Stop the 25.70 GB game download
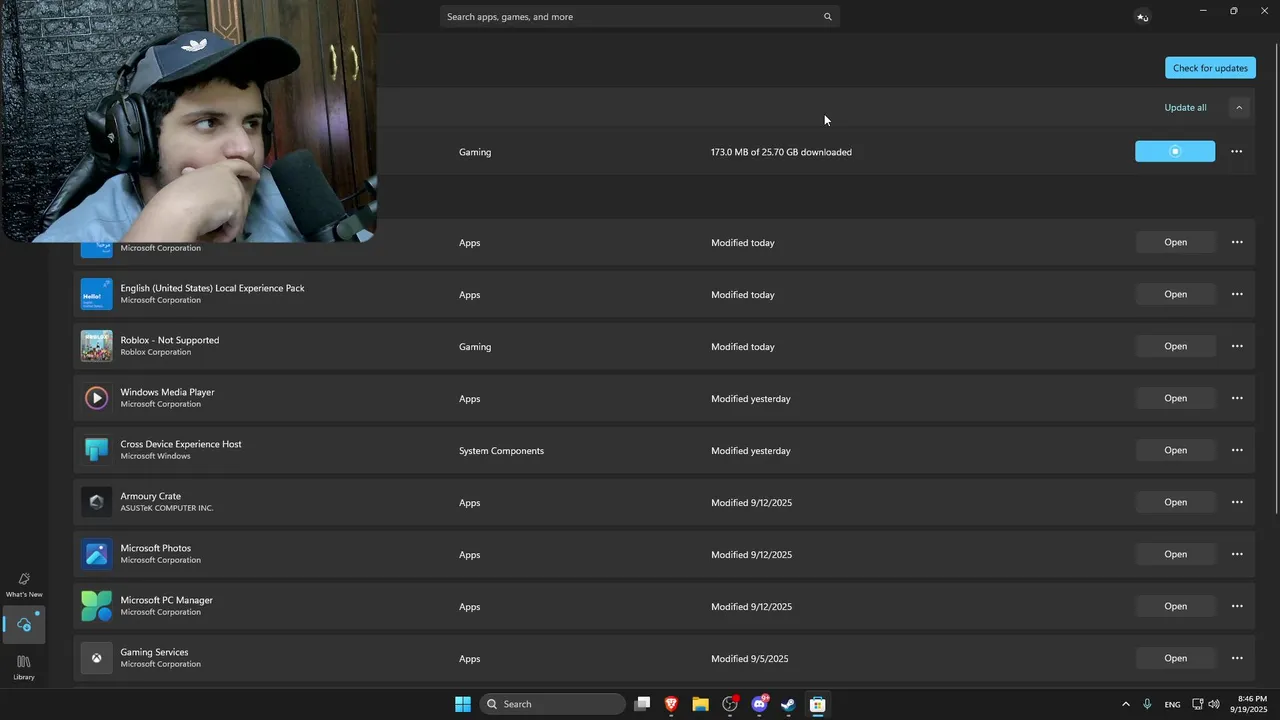Viewport: 1280px width, 720px height. click(x=1175, y=151)
